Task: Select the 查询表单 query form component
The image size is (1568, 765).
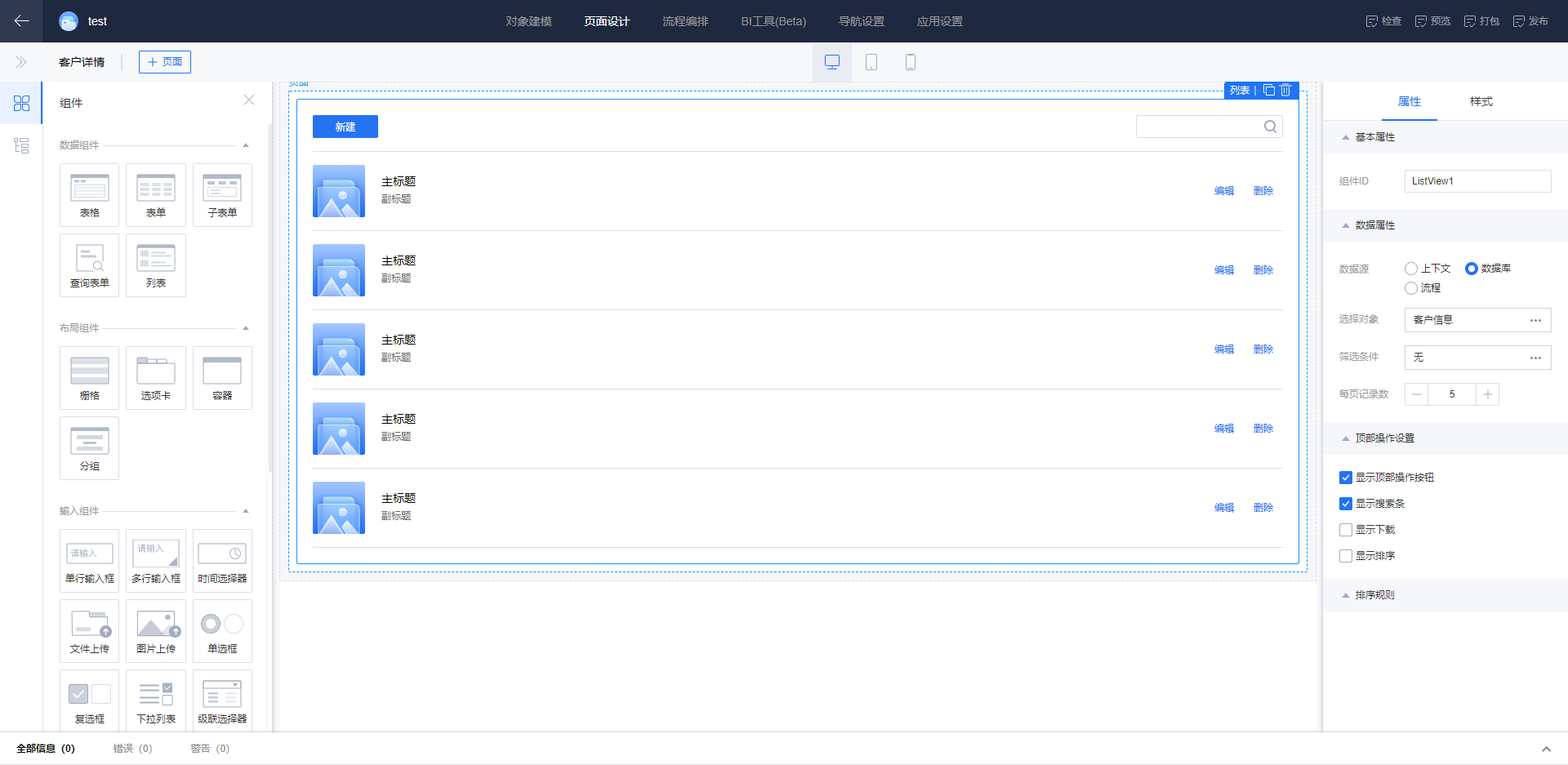Action: [x=89, y=265]
